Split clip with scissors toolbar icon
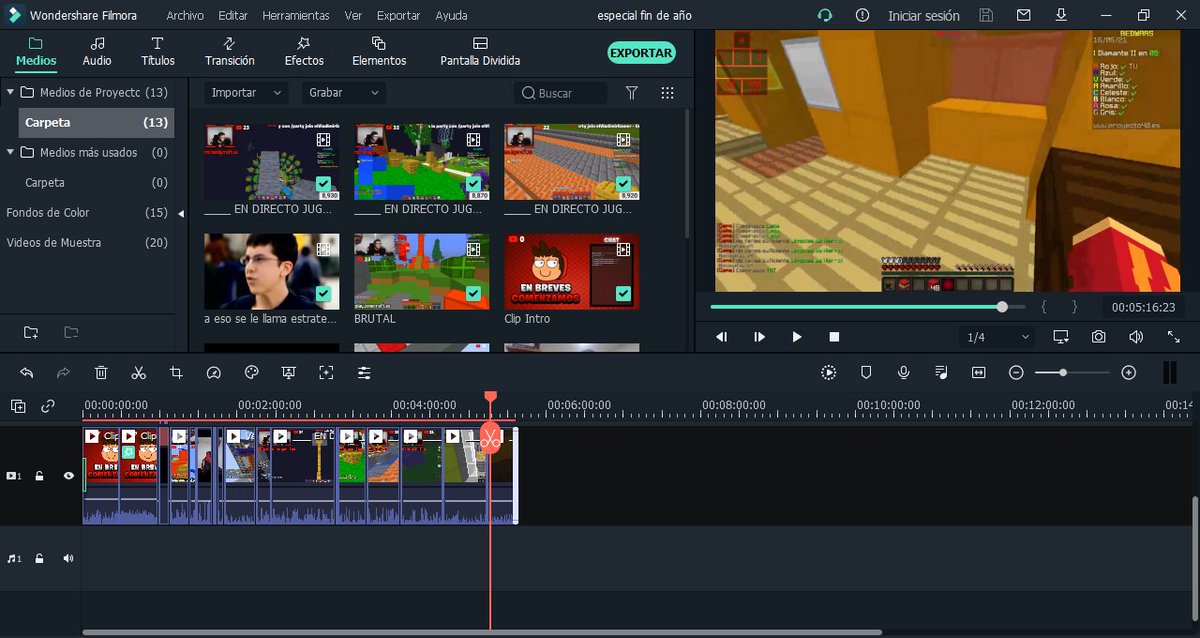 138,372
